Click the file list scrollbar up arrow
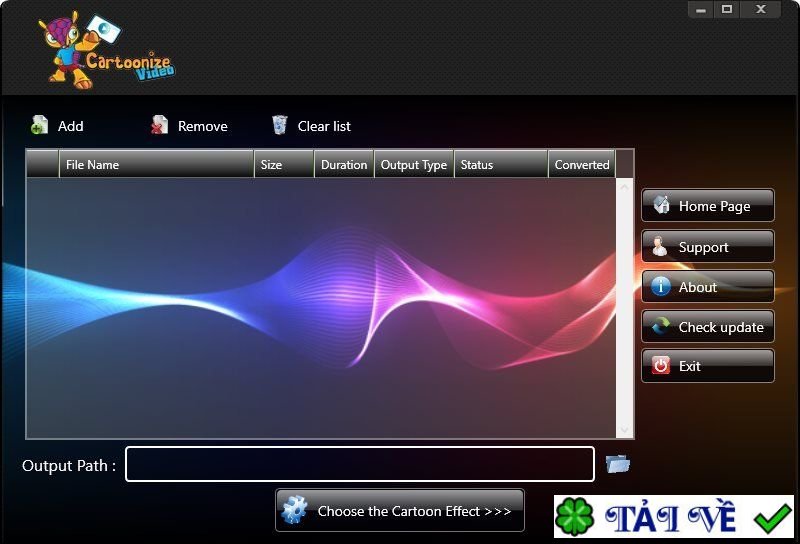The height and width of the screenshot is (544, 800). (x=624, y=187)
